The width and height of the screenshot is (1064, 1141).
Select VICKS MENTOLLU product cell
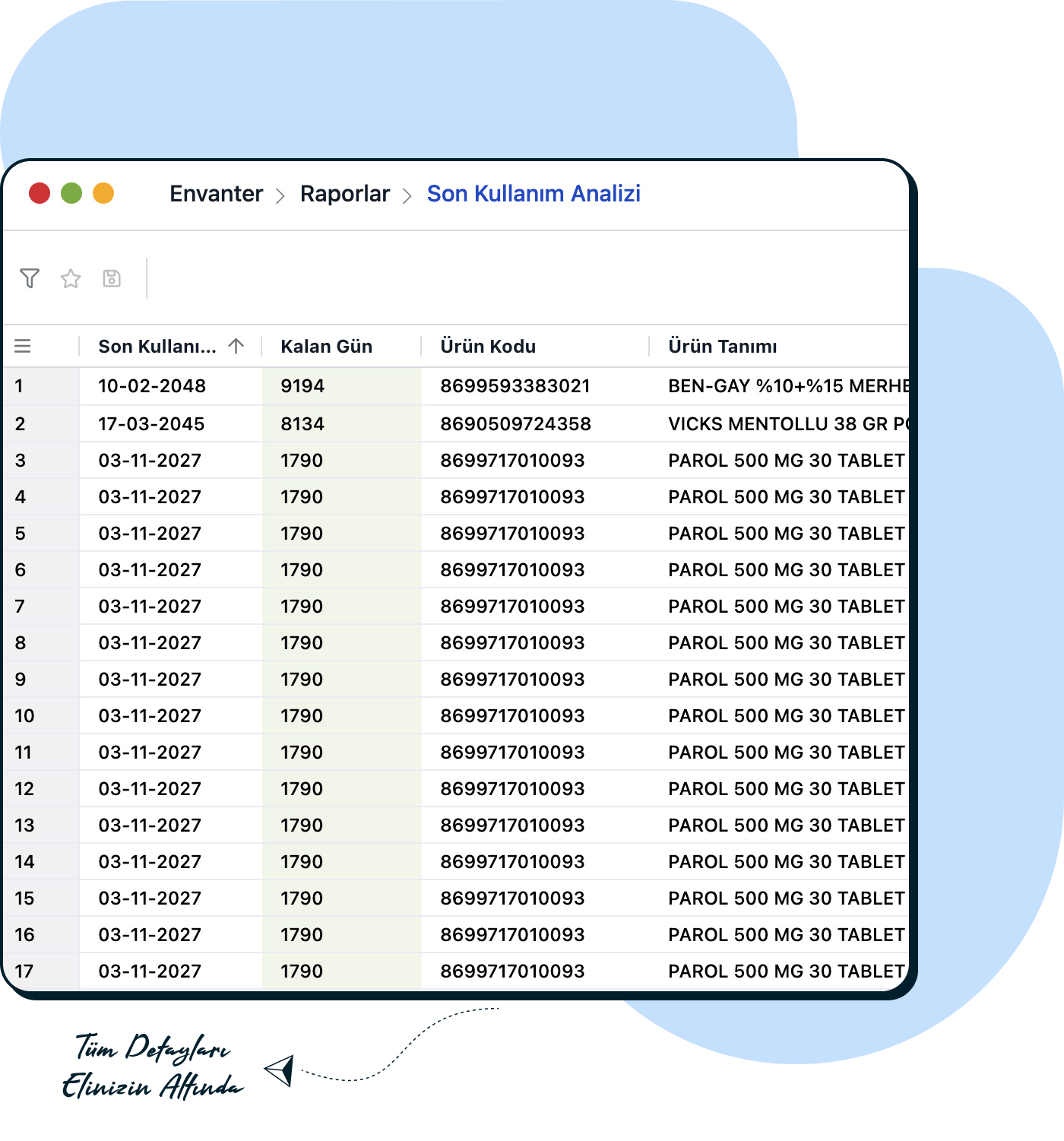(x=787, y=424)
